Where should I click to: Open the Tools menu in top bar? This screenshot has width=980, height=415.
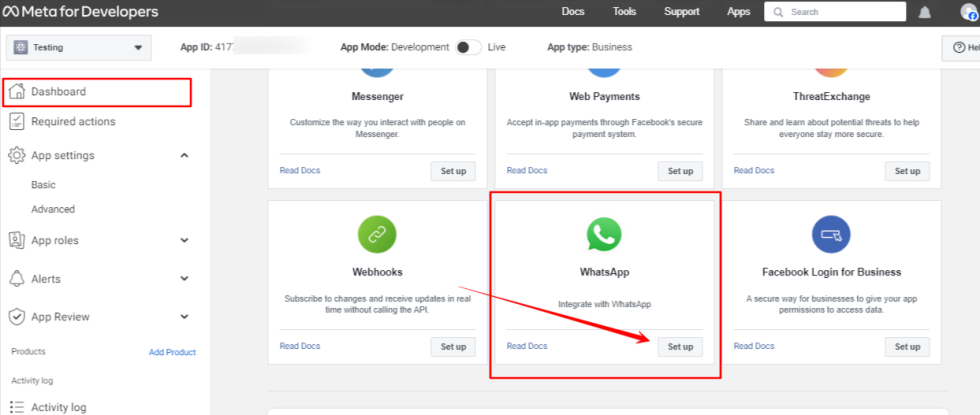click(624, 12)
